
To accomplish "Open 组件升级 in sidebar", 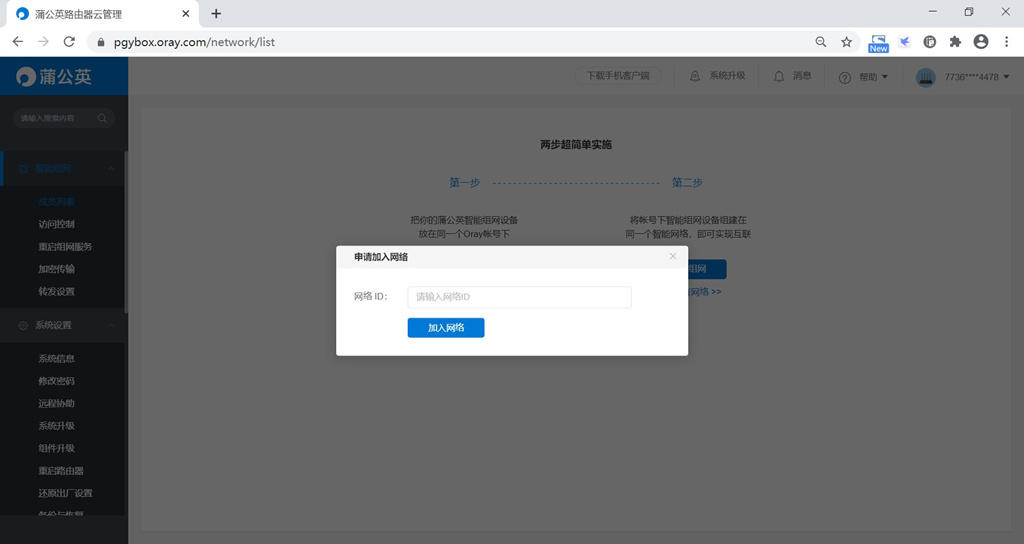I will 56,448.
